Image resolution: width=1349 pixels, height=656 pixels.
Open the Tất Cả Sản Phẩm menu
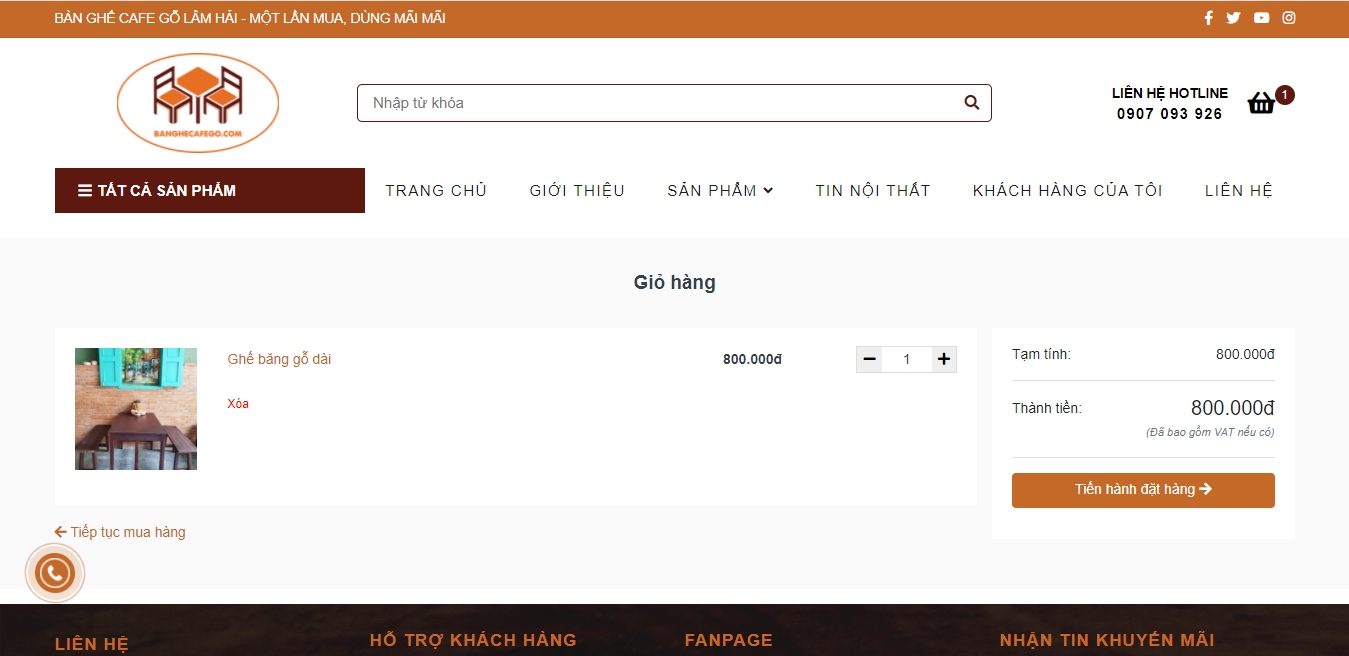tap(209, 191)
